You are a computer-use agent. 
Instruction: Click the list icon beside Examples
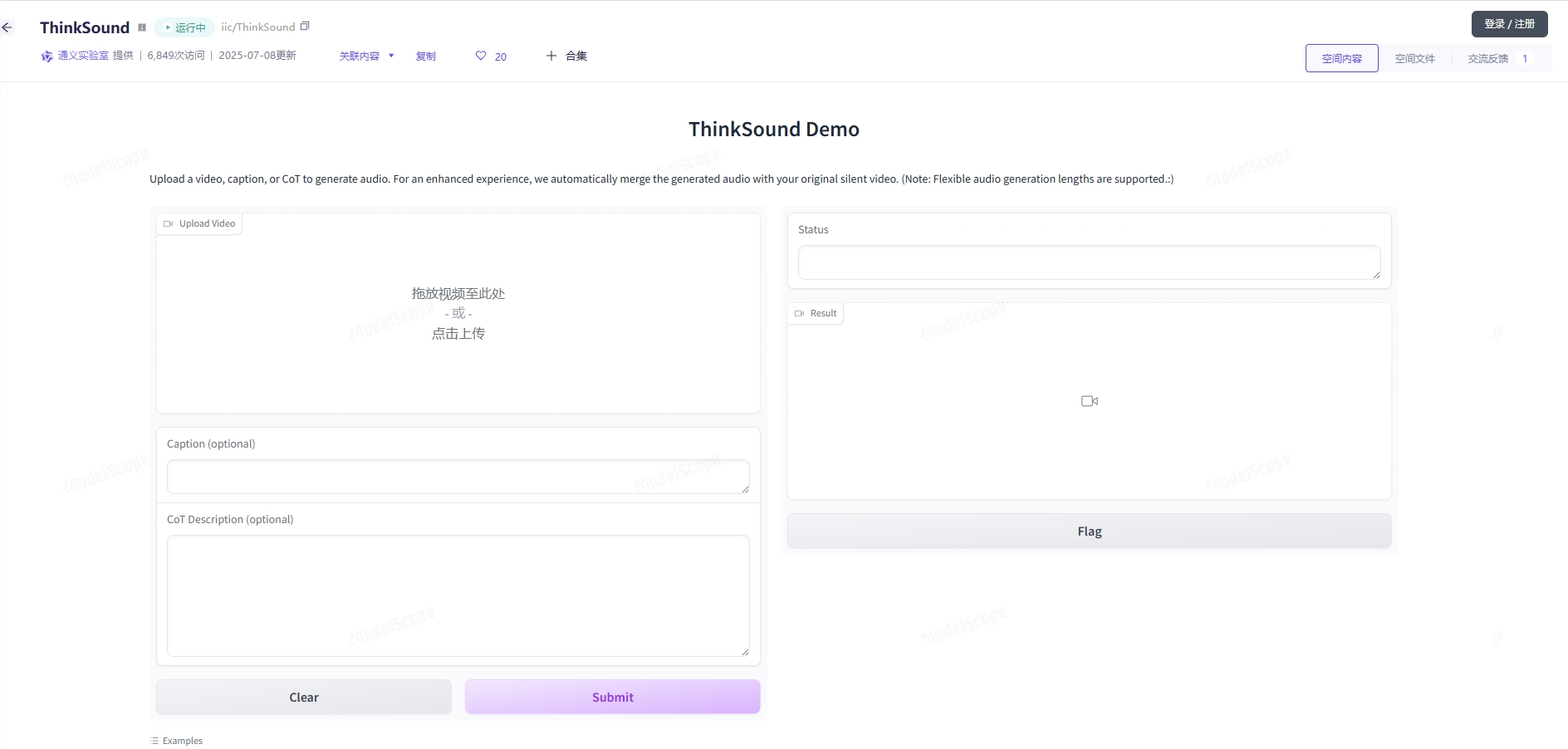(x=154, y=740)
